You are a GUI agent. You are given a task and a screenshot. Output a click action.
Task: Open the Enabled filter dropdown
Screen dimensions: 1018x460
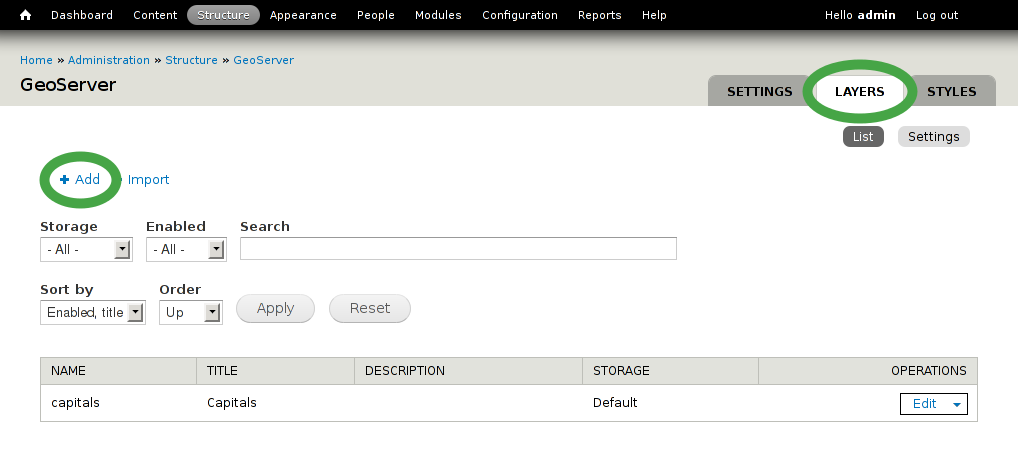(186, 250)
